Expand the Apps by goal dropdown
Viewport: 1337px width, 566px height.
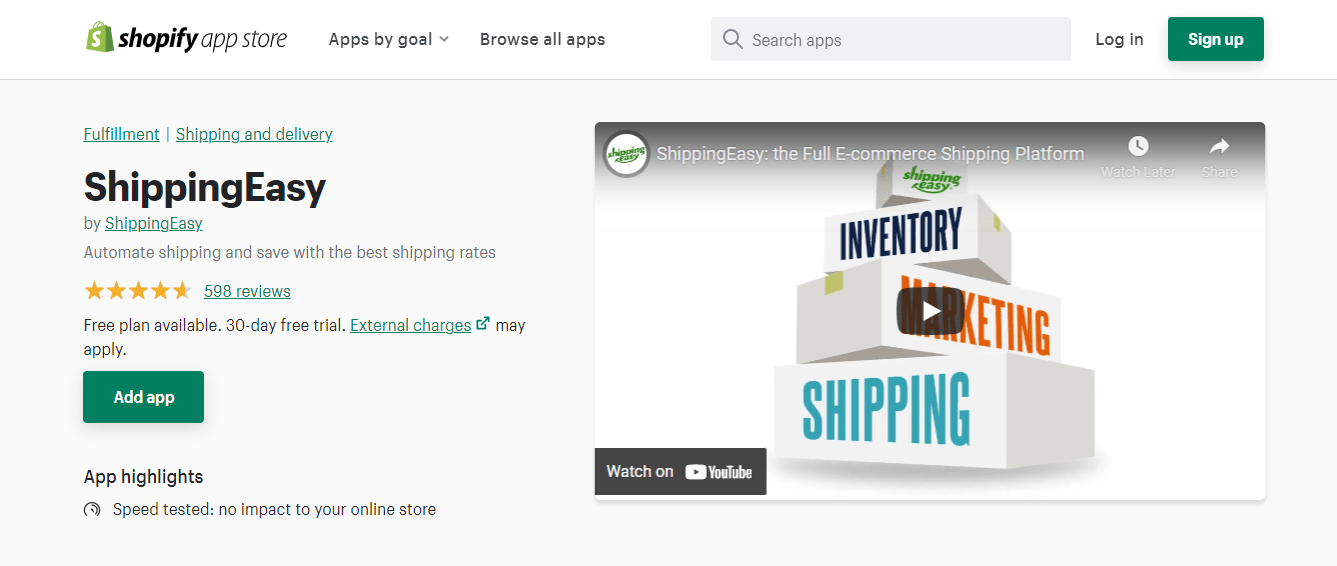pyautogui.click(x=389, y=40)
